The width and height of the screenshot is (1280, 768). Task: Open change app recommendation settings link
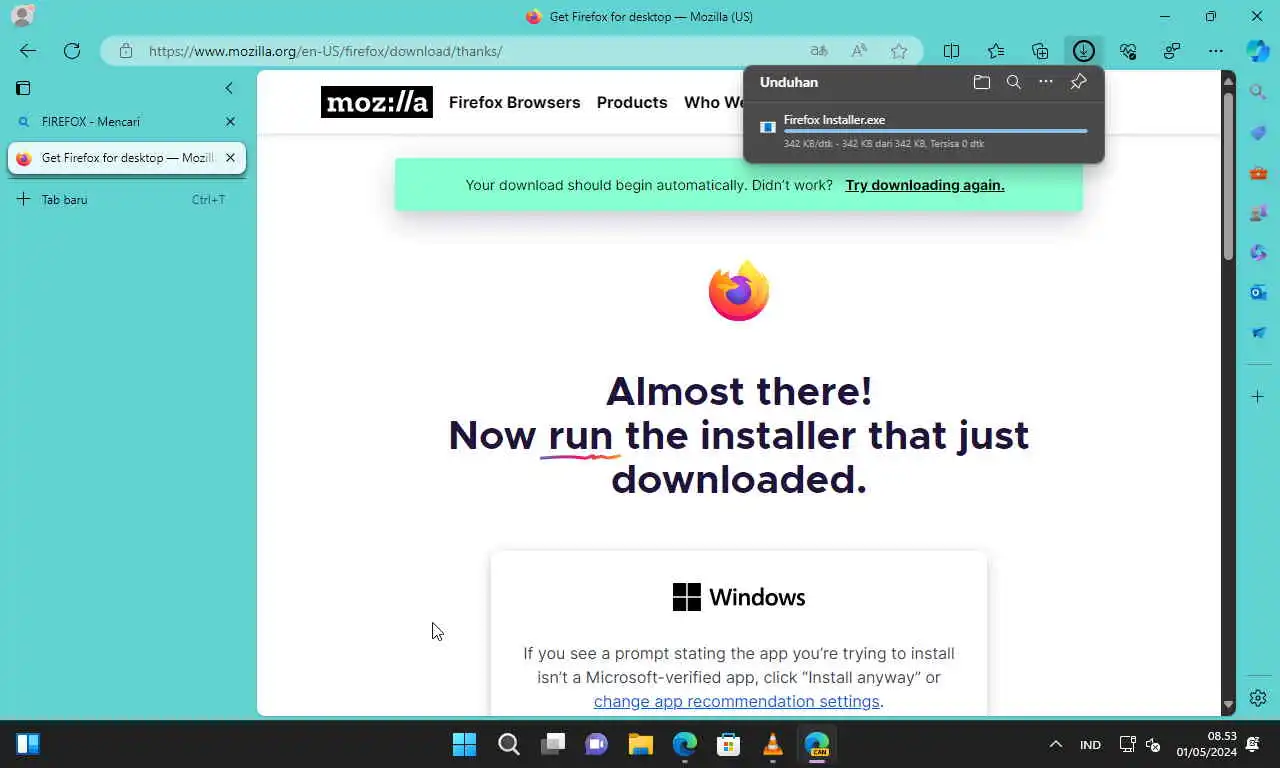pos(737,701)
